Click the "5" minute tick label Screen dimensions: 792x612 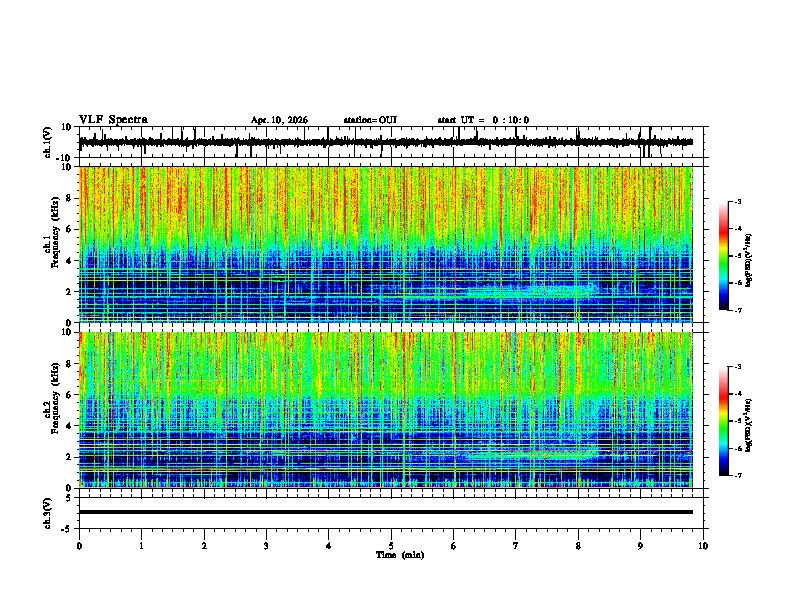pos(391,546)
